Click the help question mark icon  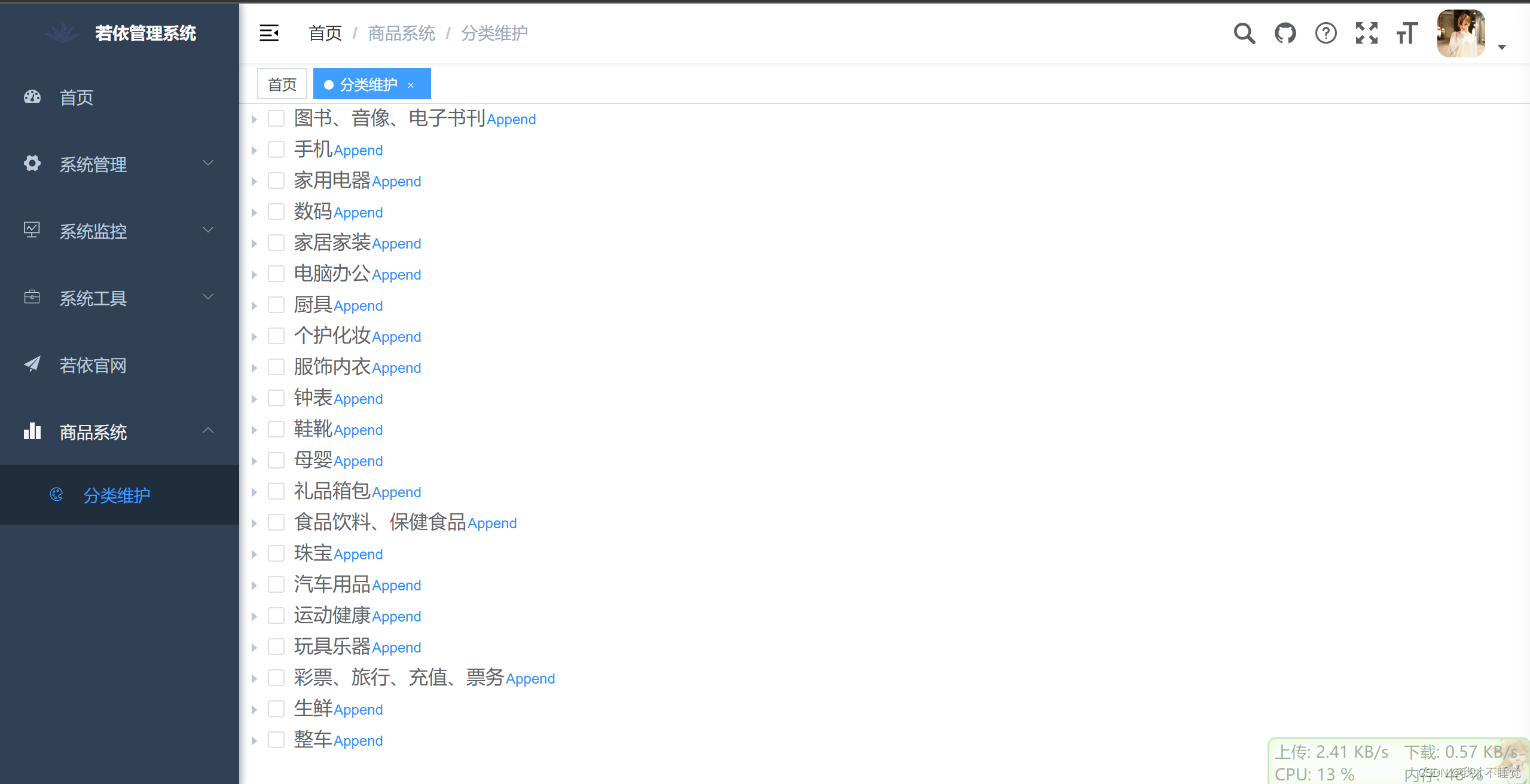click(1326, 33)
